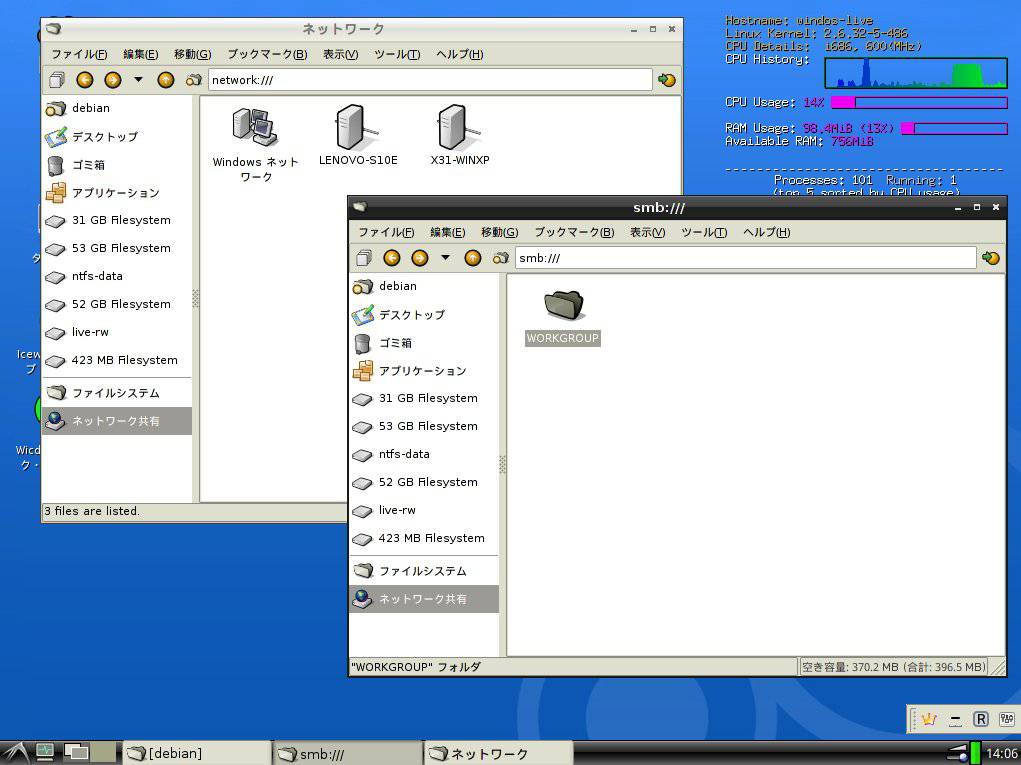Open 表示 menu in smb:/// window
1021x765 pixels.
tap(647, 232)
